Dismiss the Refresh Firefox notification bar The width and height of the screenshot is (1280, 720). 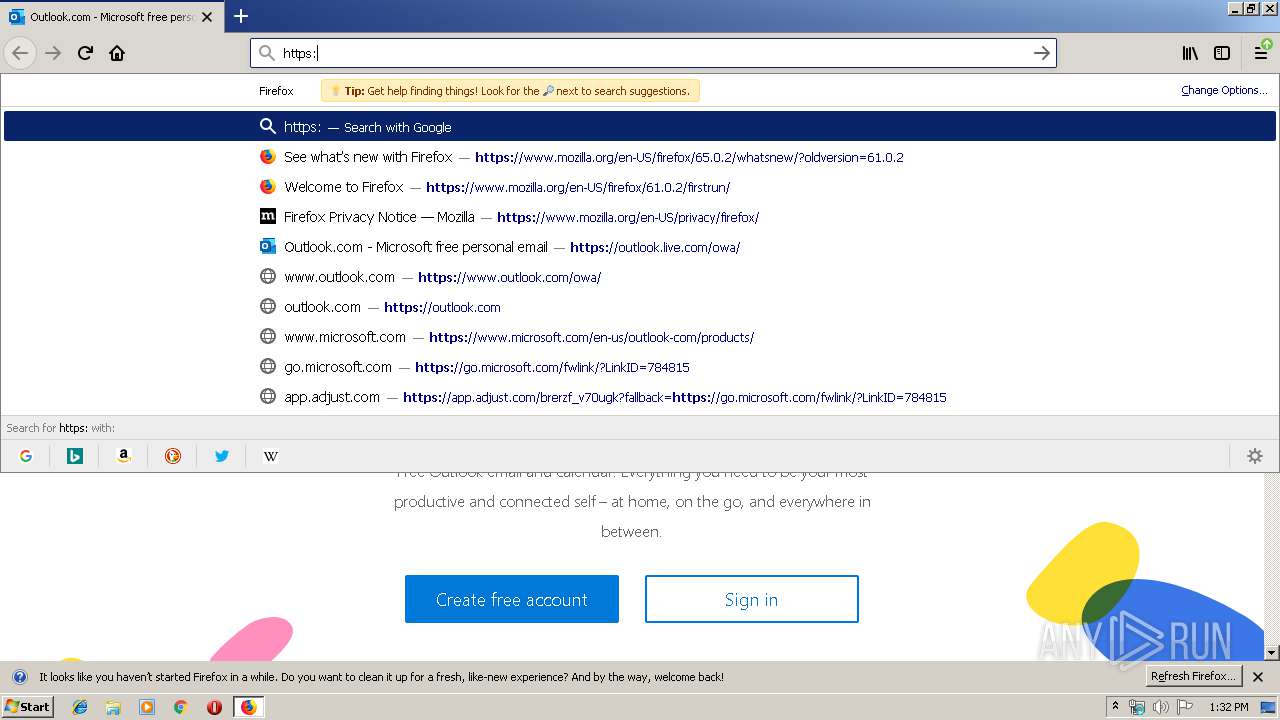[1258, 676]
